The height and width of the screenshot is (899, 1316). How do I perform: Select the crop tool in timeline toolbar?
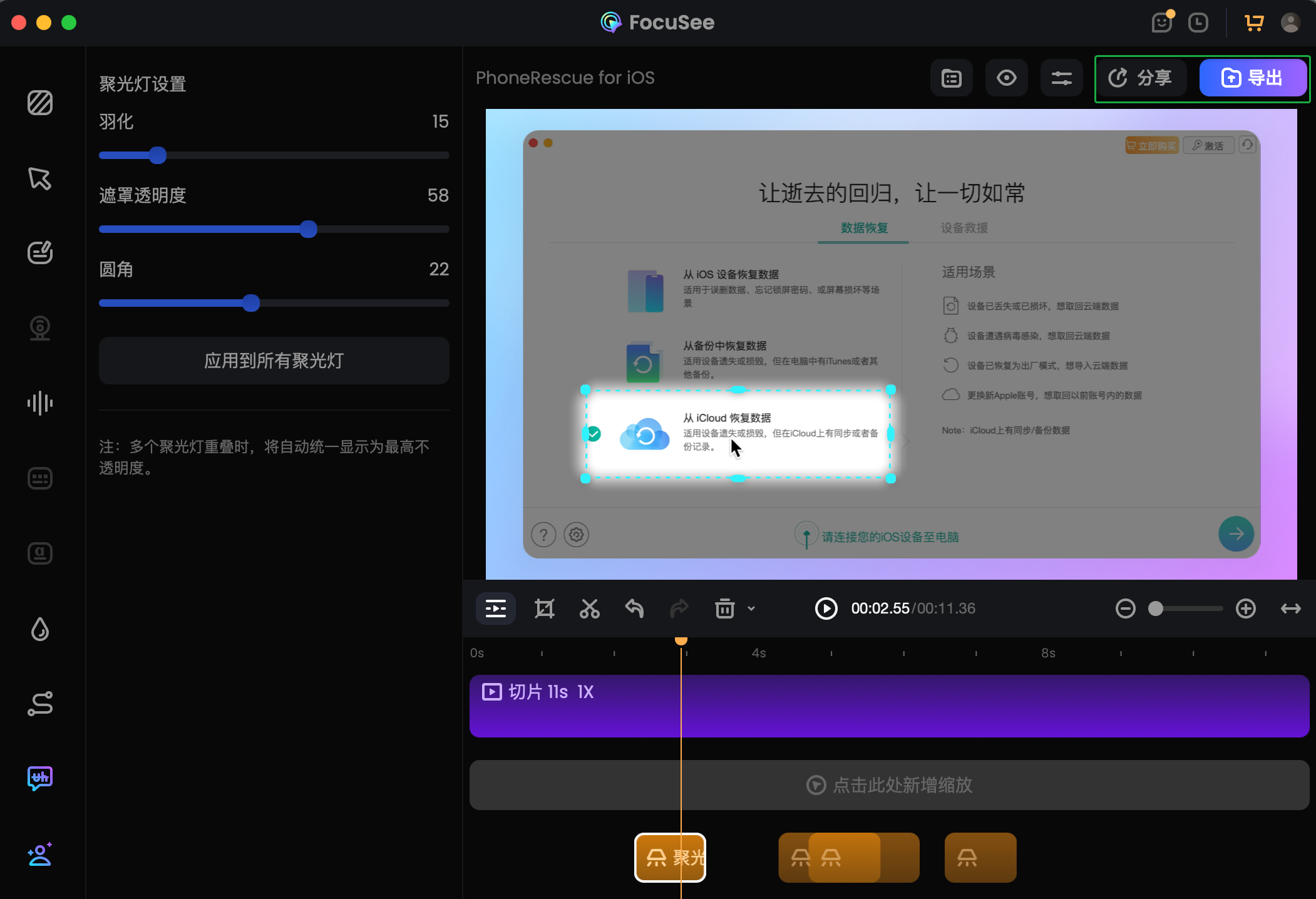[x=545, y=609]
